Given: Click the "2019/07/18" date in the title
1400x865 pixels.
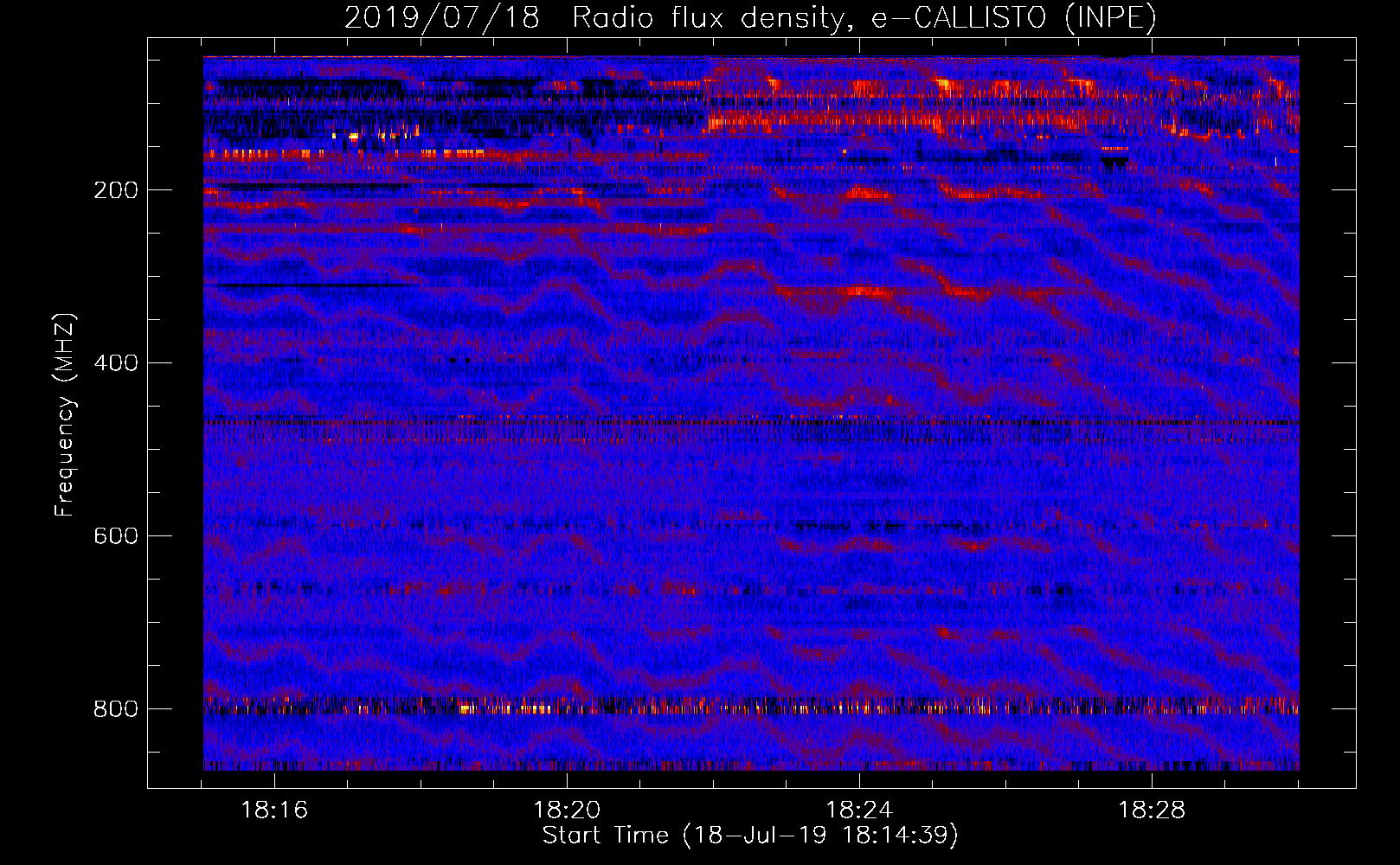Looking at the screenshot, I should 442,18.
